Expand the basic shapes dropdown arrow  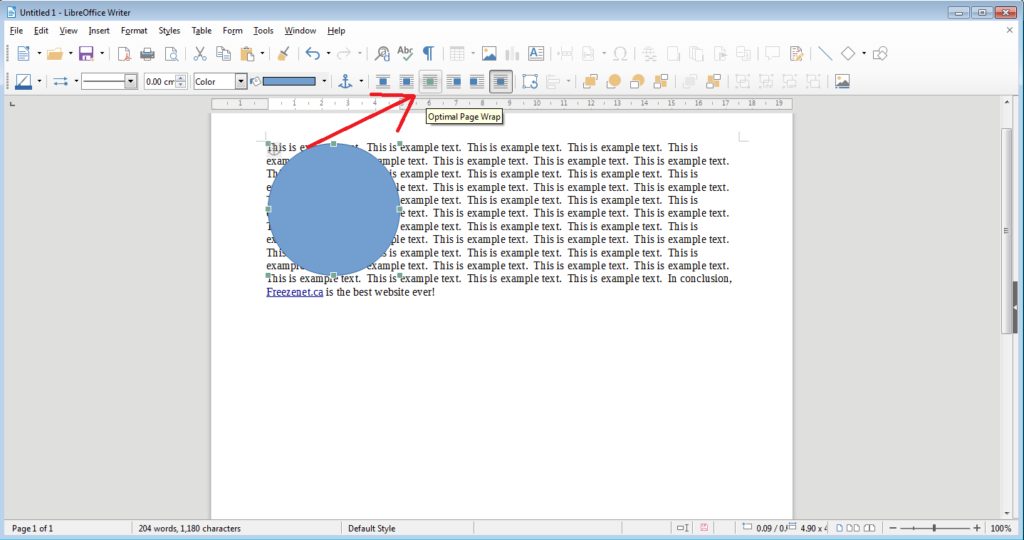click(x=863, y=54)
